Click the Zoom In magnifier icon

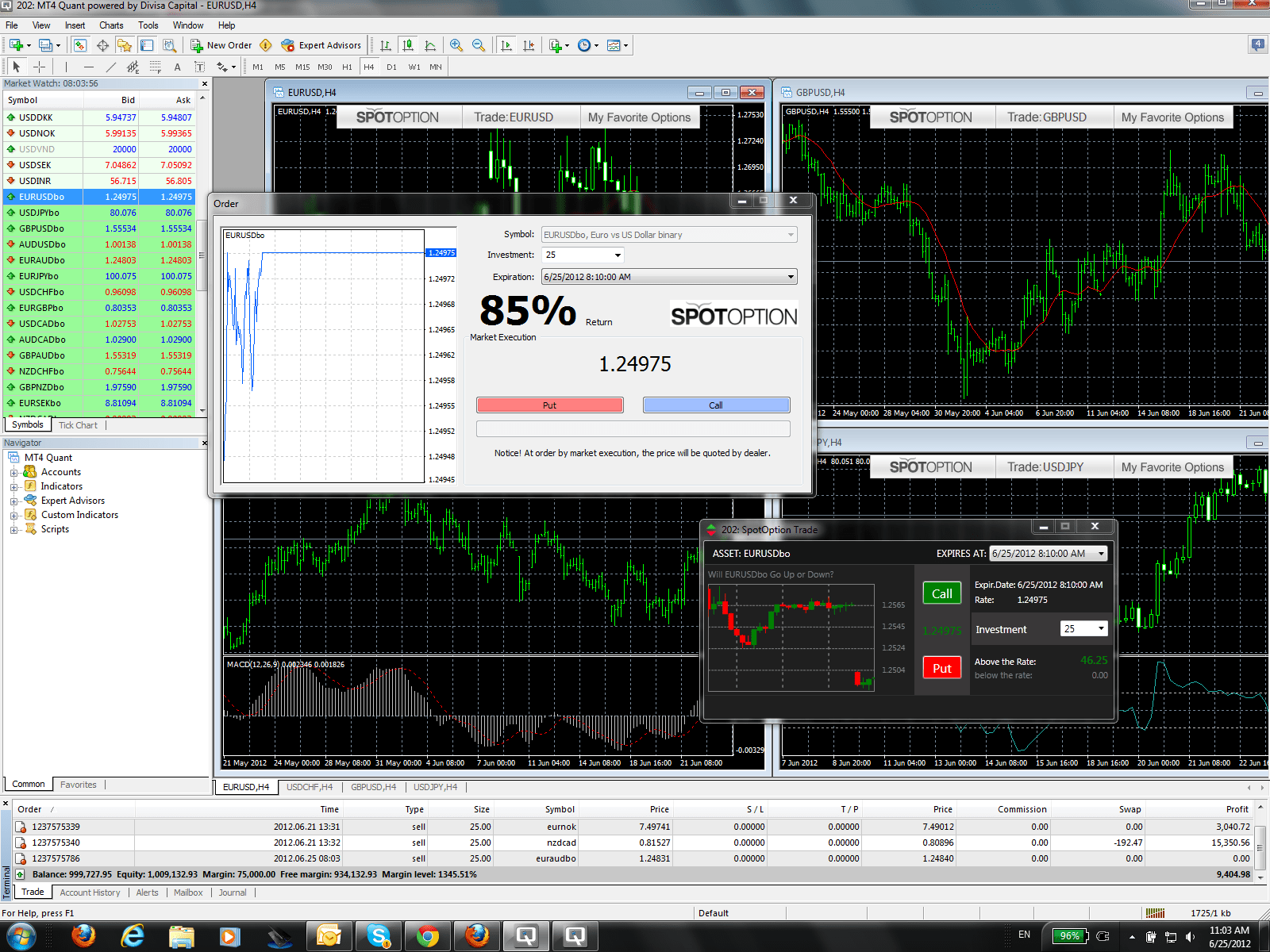(x=455, y=45)
